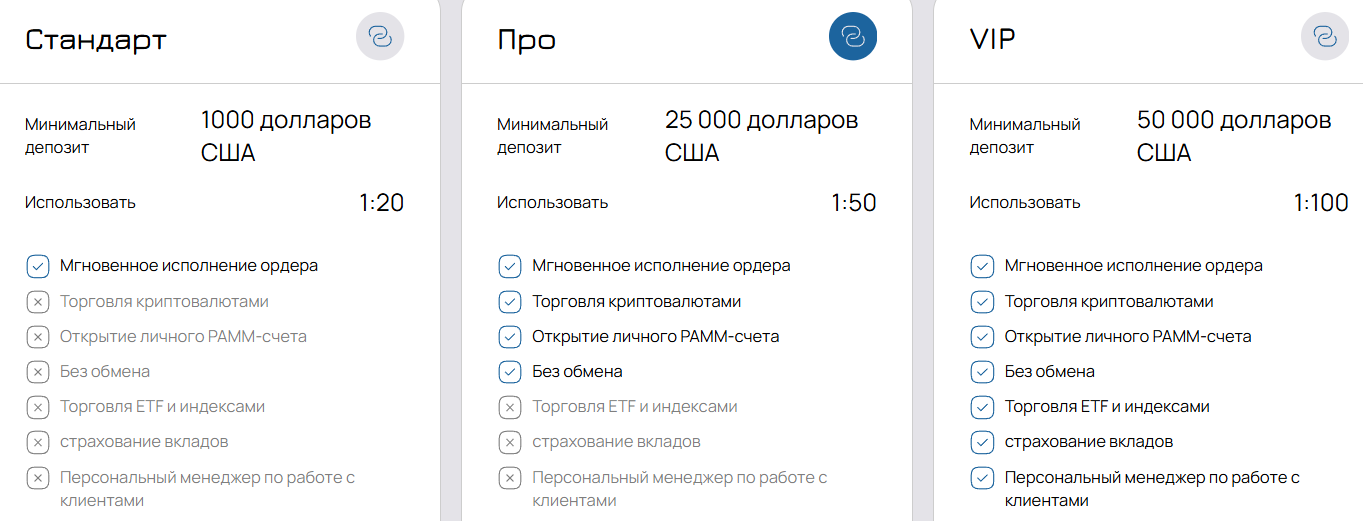The height and width of the screenshot is (521, 1363).
Task: Click Открытие личного PAMM-счета text in VIP
Action: click(x=1128, y=337)
